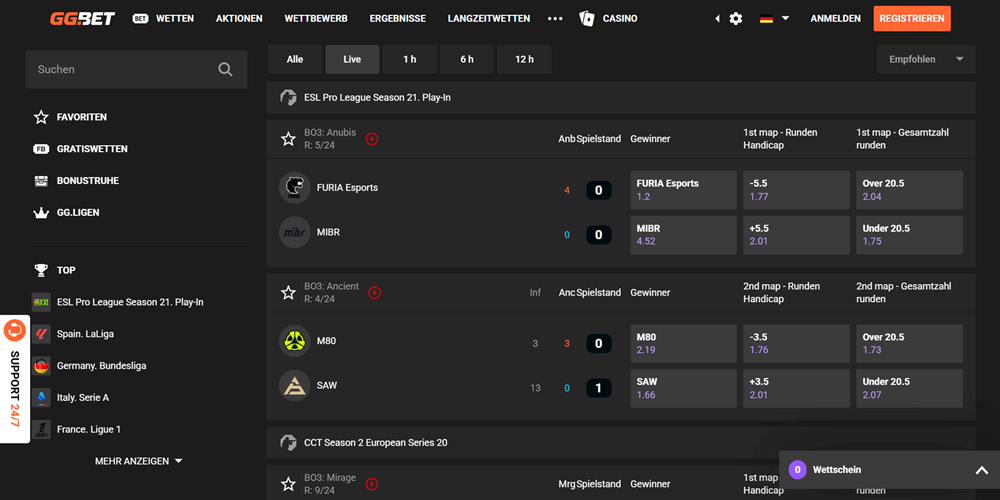Click the Gratiswetten FB icon
This screenshot has width=1000, height=500.
(x=41, y=149)
